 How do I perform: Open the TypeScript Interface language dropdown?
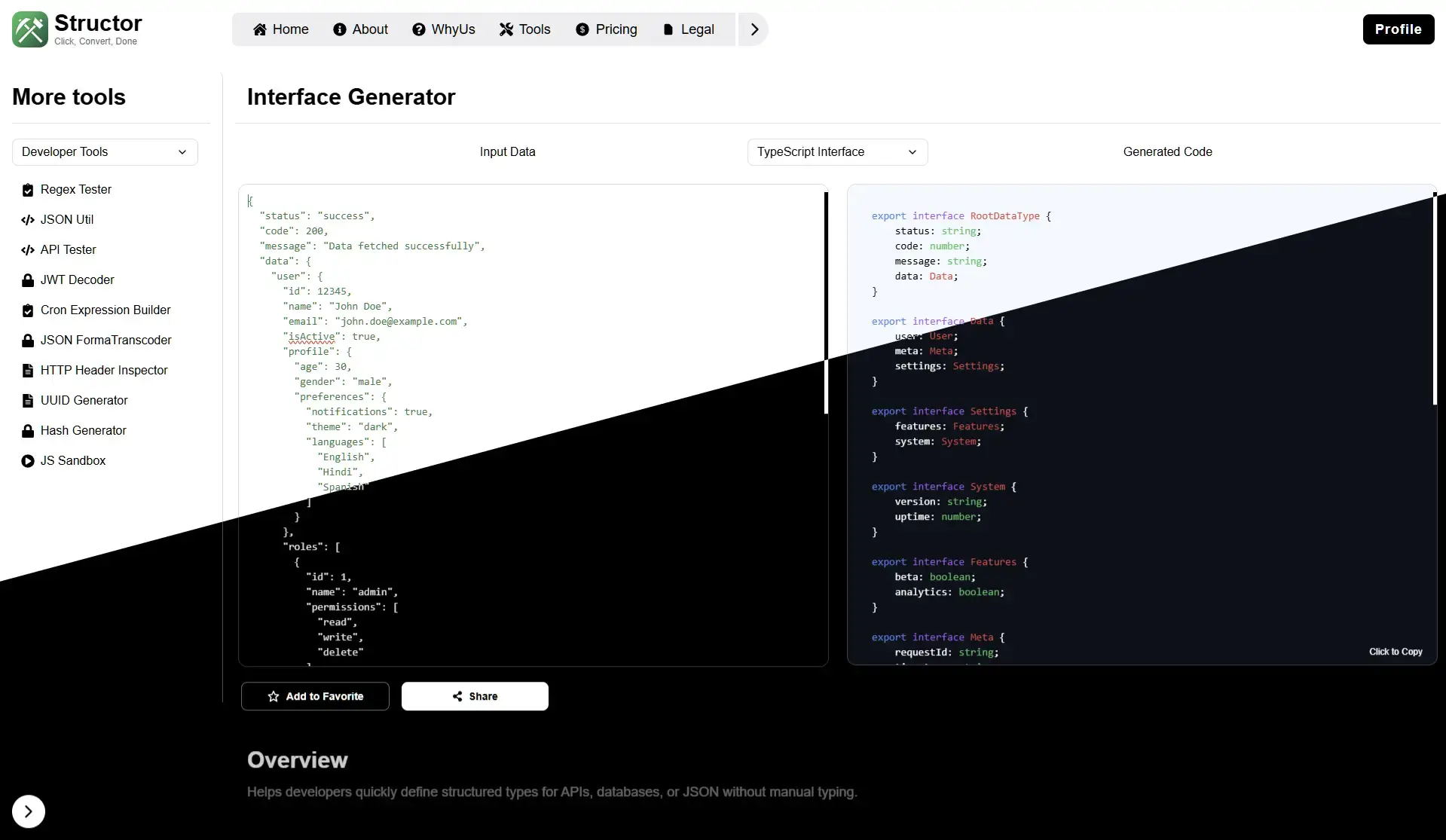coord(837,152)
